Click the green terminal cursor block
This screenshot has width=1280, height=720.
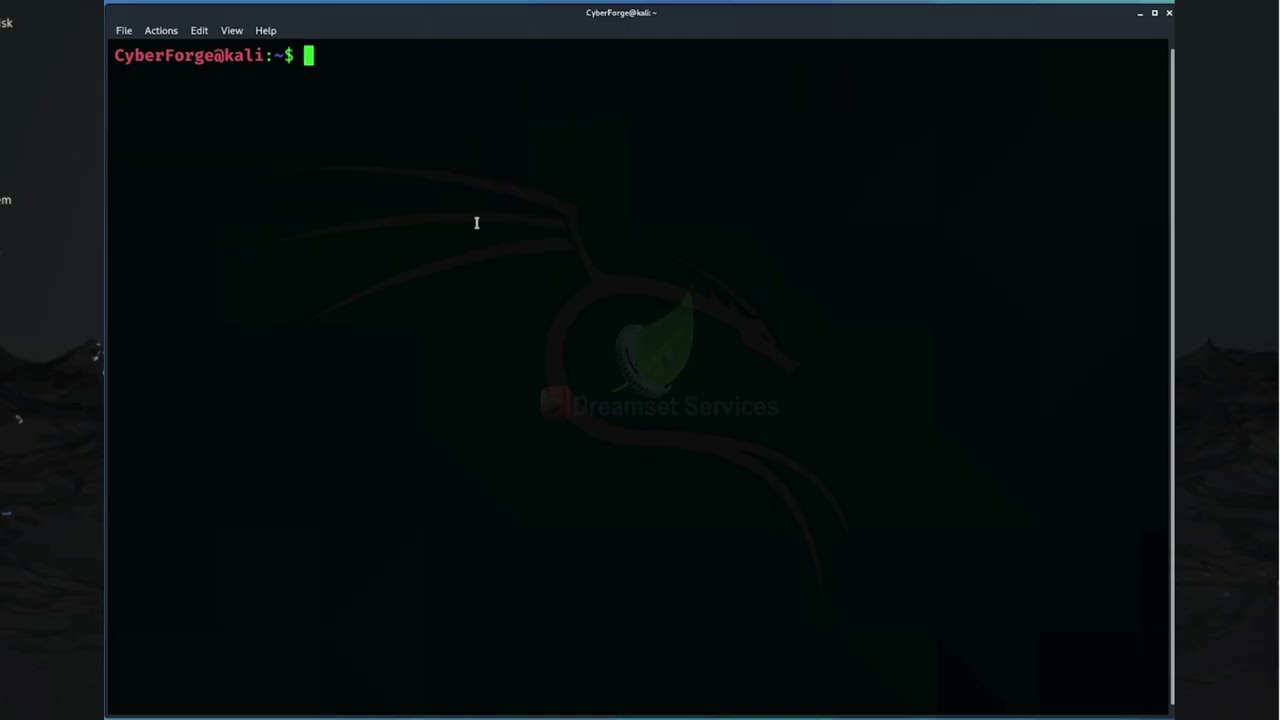pos(309,56)
